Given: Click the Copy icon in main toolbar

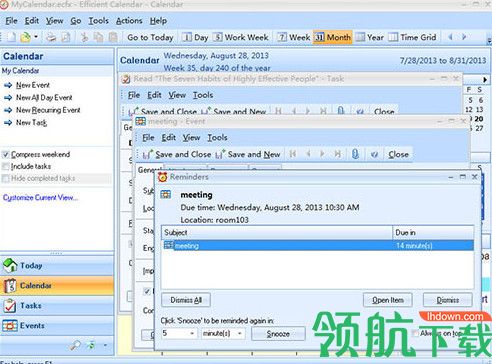Looking at the screenshot, I should point(98,37).
